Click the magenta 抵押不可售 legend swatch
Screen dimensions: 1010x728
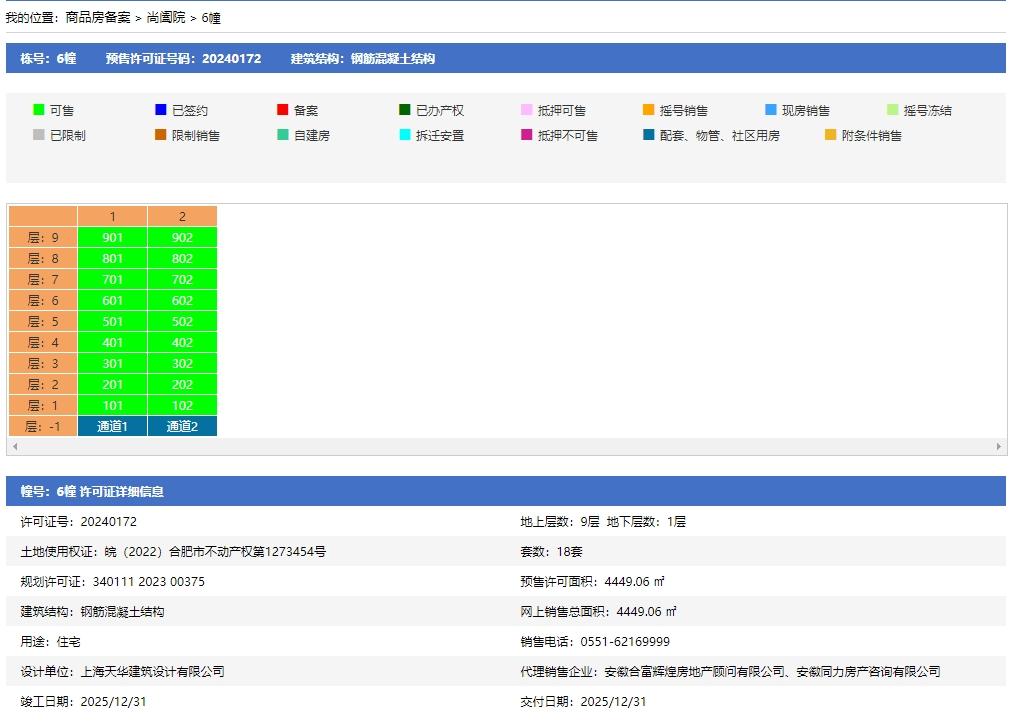(526, 135)
